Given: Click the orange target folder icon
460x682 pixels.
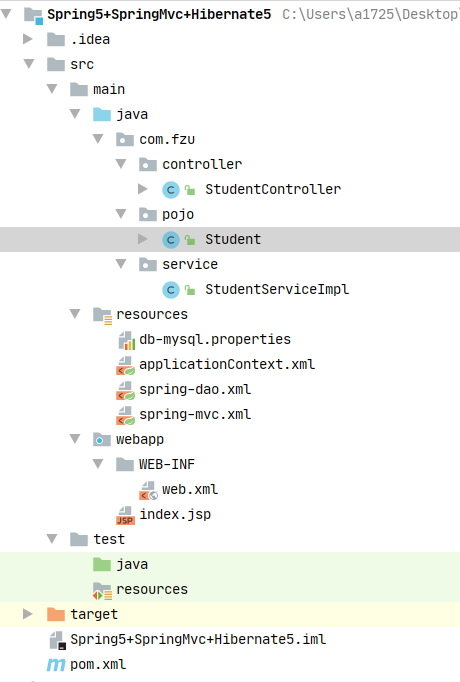Looking at the screenshot, I should [x=56, y=615].
